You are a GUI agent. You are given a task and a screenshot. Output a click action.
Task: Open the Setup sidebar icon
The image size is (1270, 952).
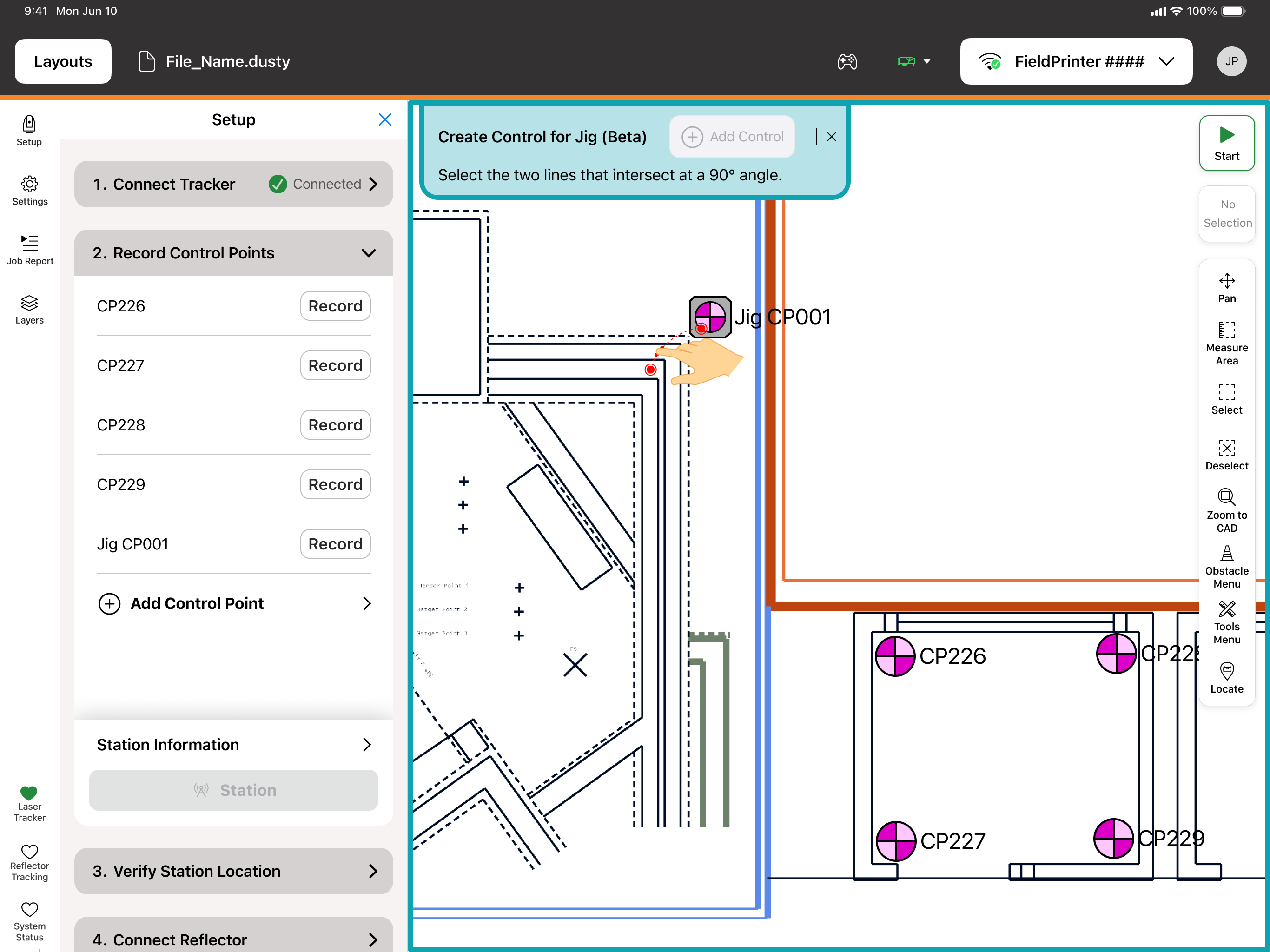click(x=29, y=131)
